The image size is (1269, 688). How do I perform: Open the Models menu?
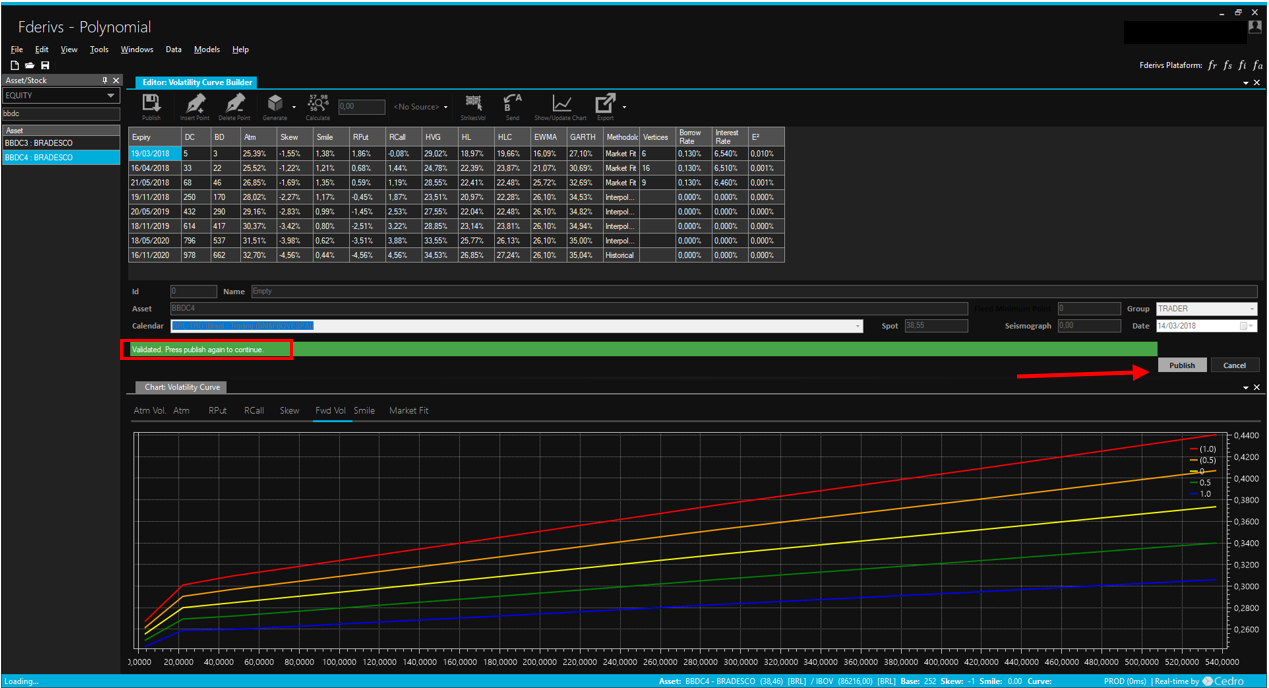click(207, 49)
